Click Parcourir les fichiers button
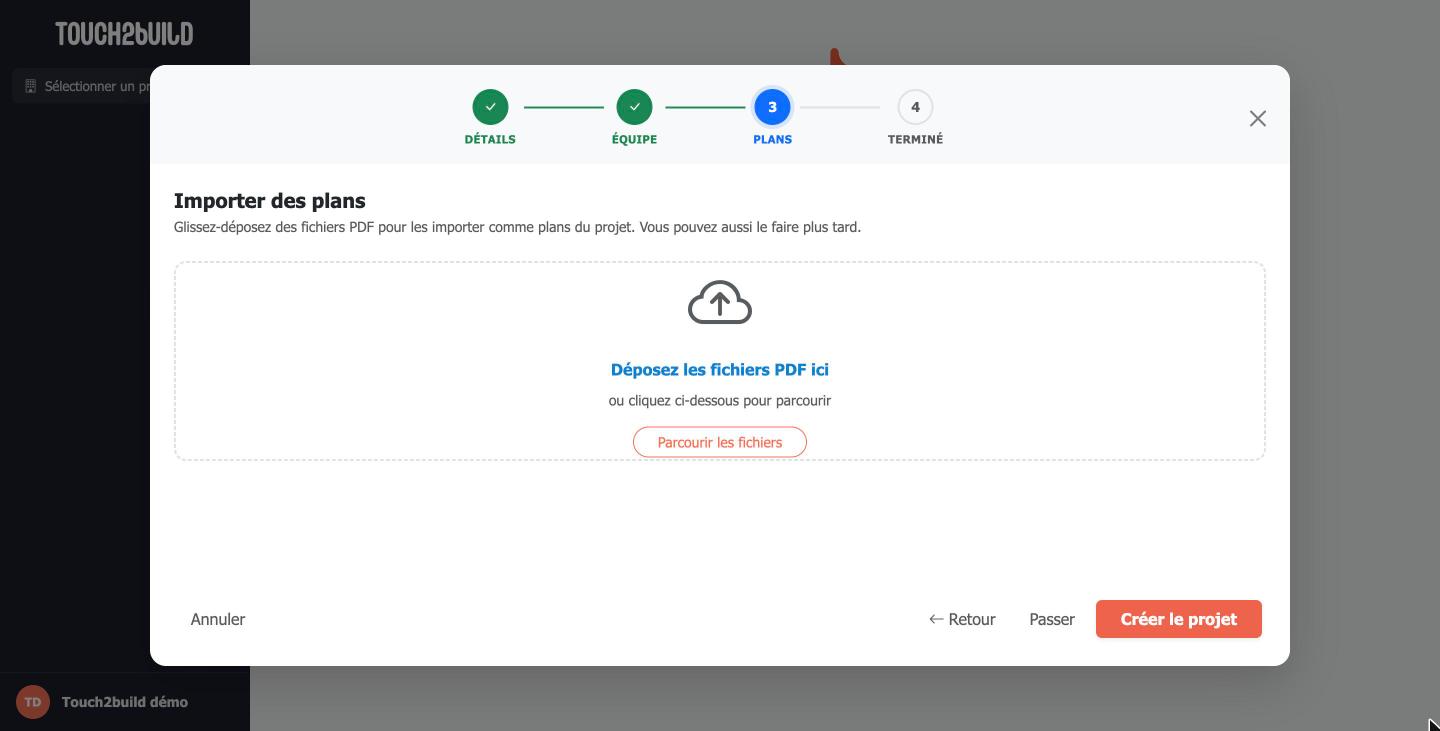 (720, 442)
